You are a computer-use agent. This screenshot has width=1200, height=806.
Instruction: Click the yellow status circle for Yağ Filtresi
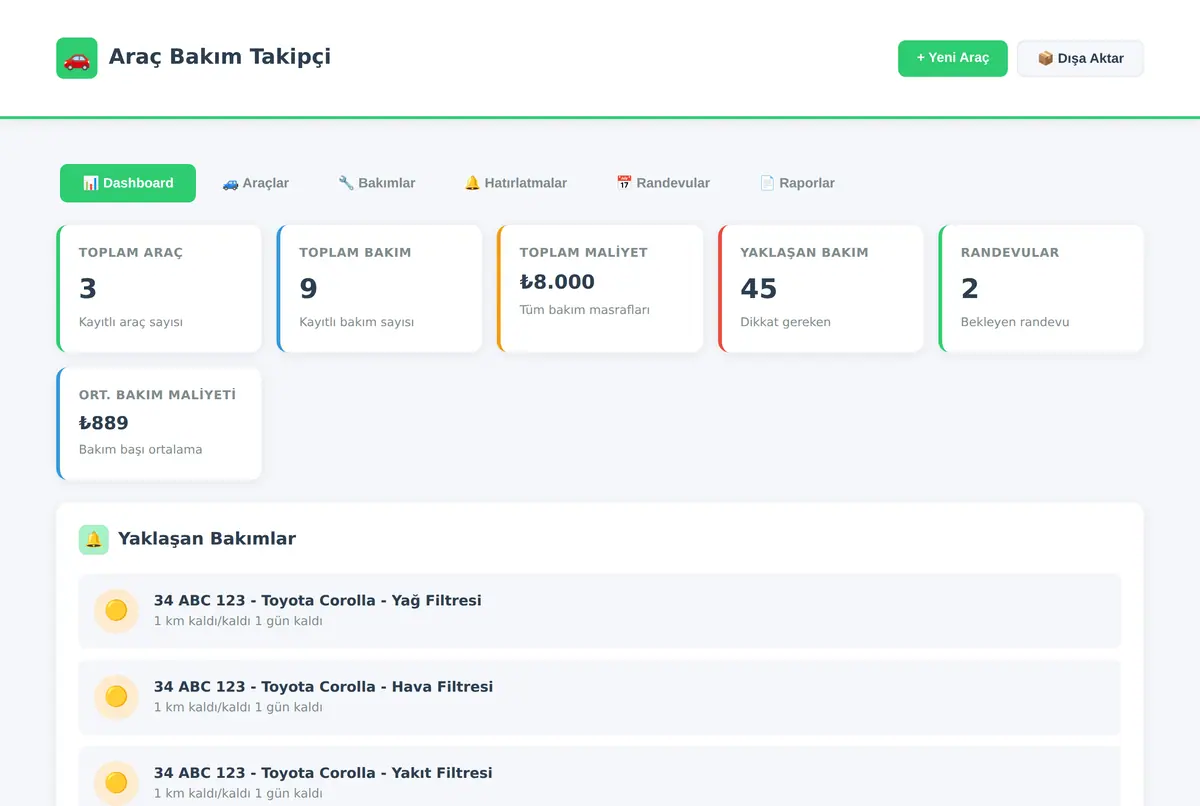coord(116,610)
